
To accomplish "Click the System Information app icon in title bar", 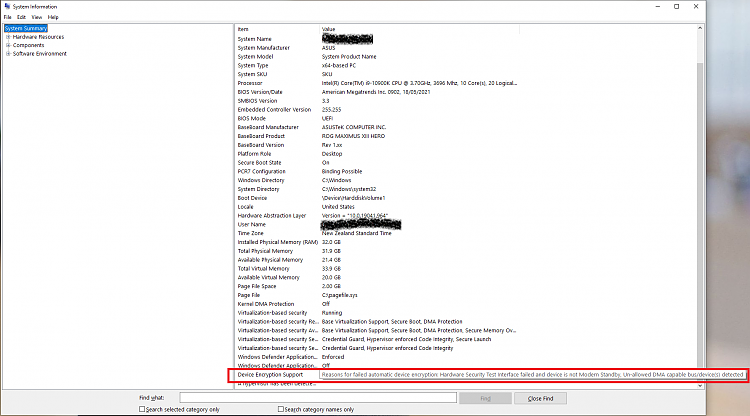I will point(7,6).
